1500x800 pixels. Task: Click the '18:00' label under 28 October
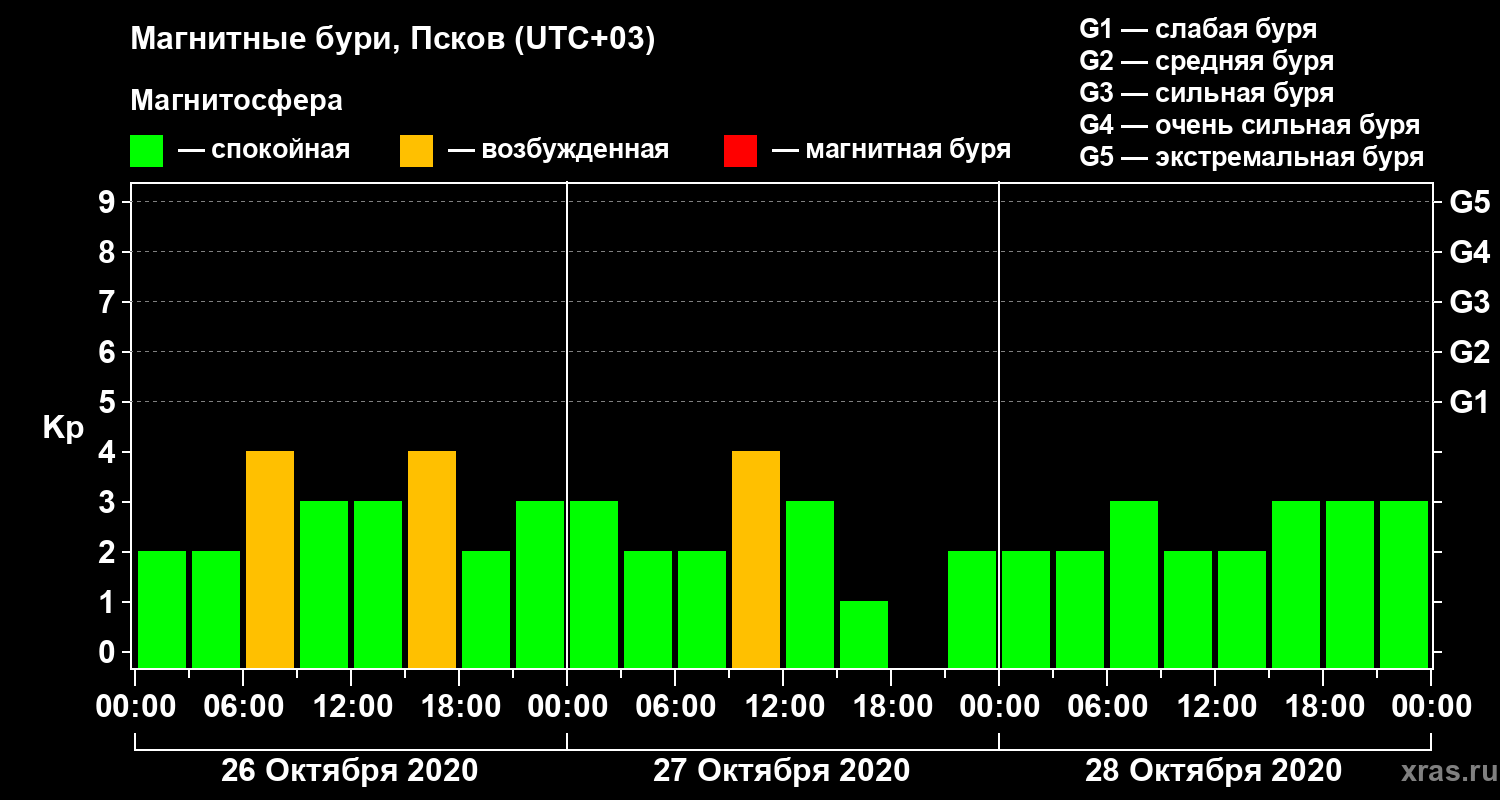(x=1323, y=707)
